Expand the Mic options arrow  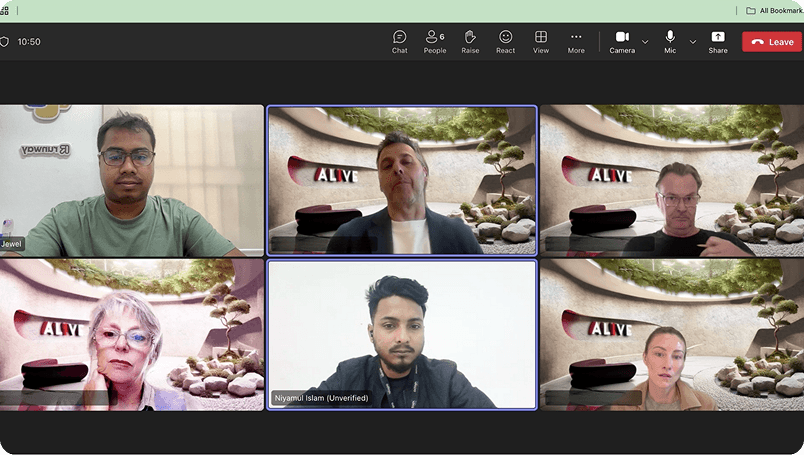click(693, 42)
